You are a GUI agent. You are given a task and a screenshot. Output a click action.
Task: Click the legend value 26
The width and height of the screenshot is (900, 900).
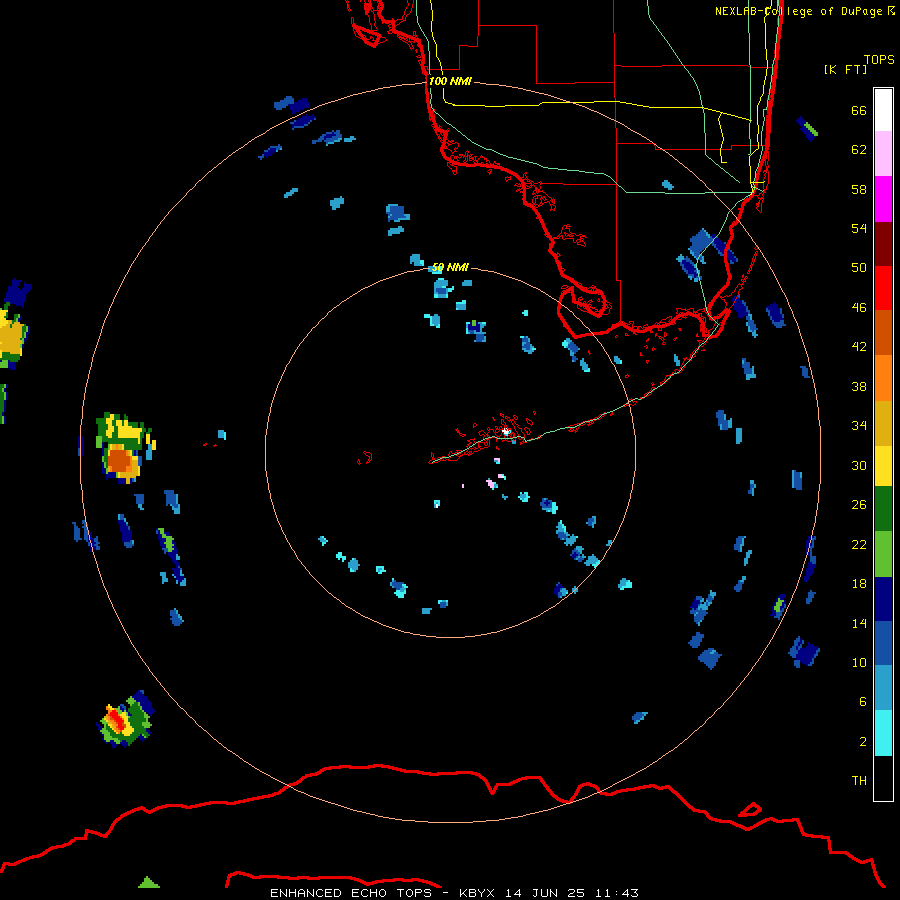coord(859,505)
